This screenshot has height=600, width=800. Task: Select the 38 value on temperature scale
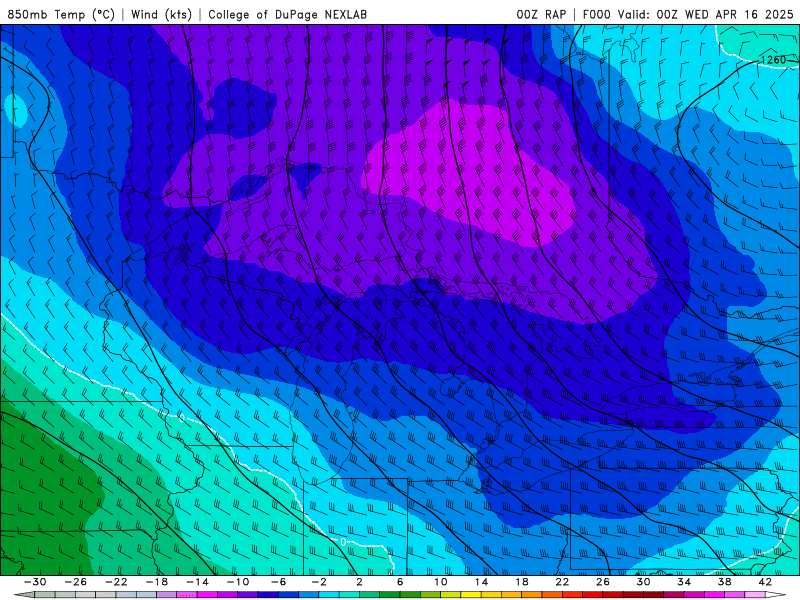point(724,582)
